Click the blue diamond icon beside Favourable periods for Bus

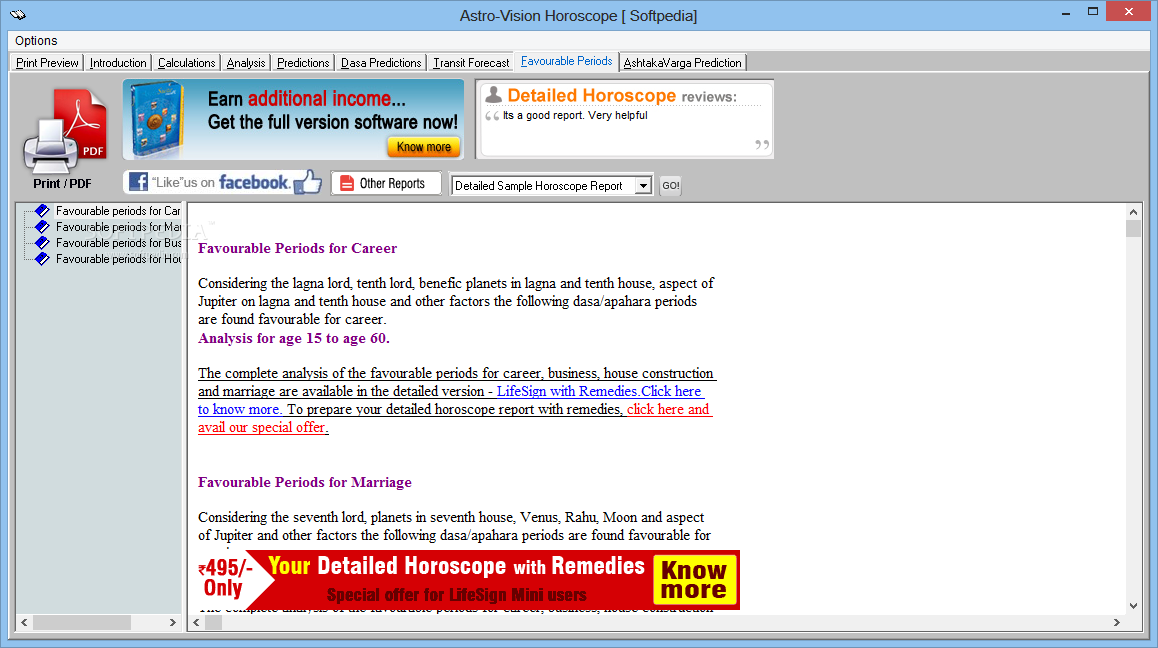(x=42, y=242)
